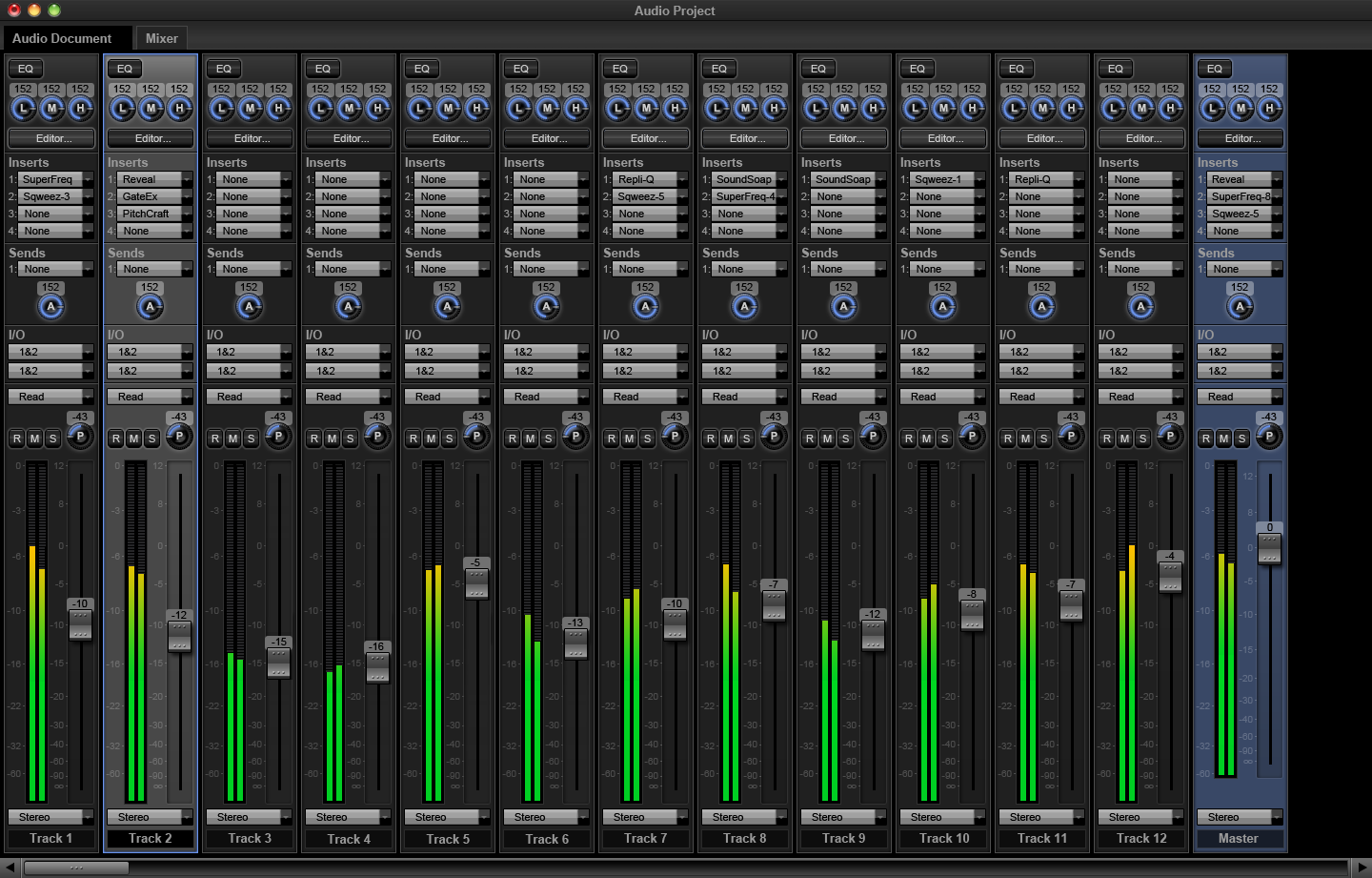Click the Editor button on Track 1
Viewport: 1372px width, 878px height.
(x=50, y=137)
